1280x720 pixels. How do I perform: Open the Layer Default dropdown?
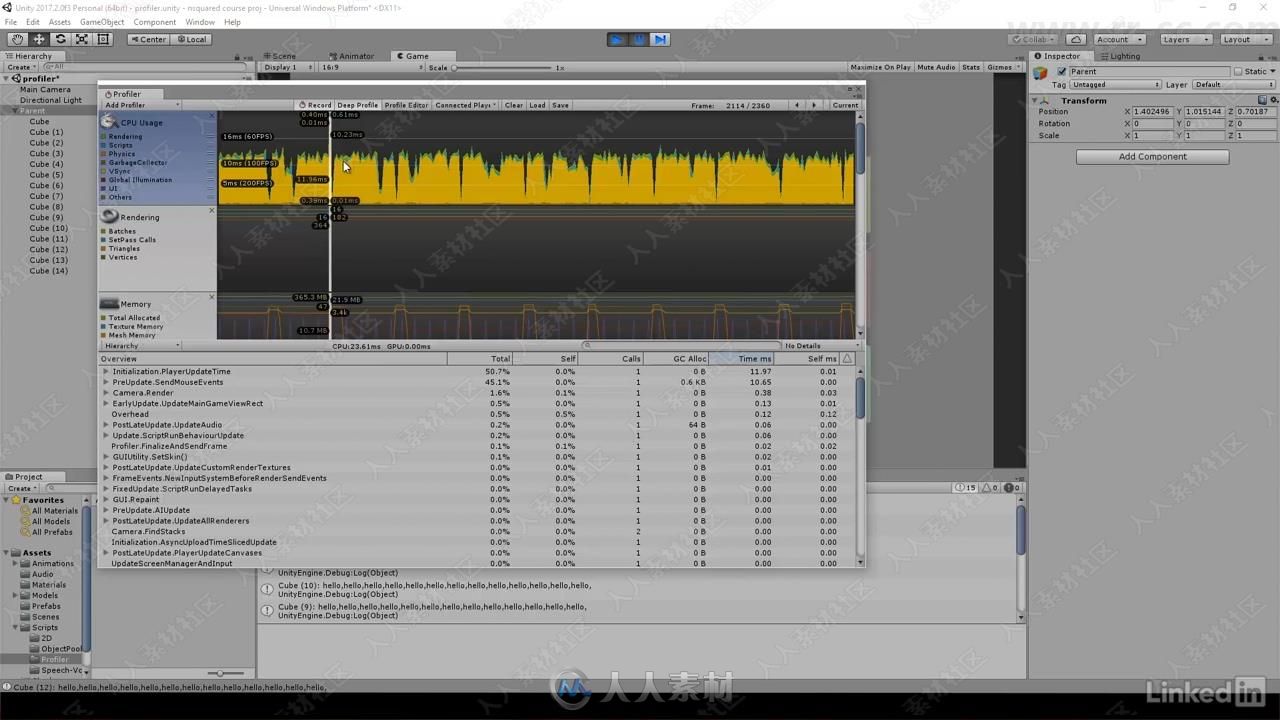[x=1234, y=85]
